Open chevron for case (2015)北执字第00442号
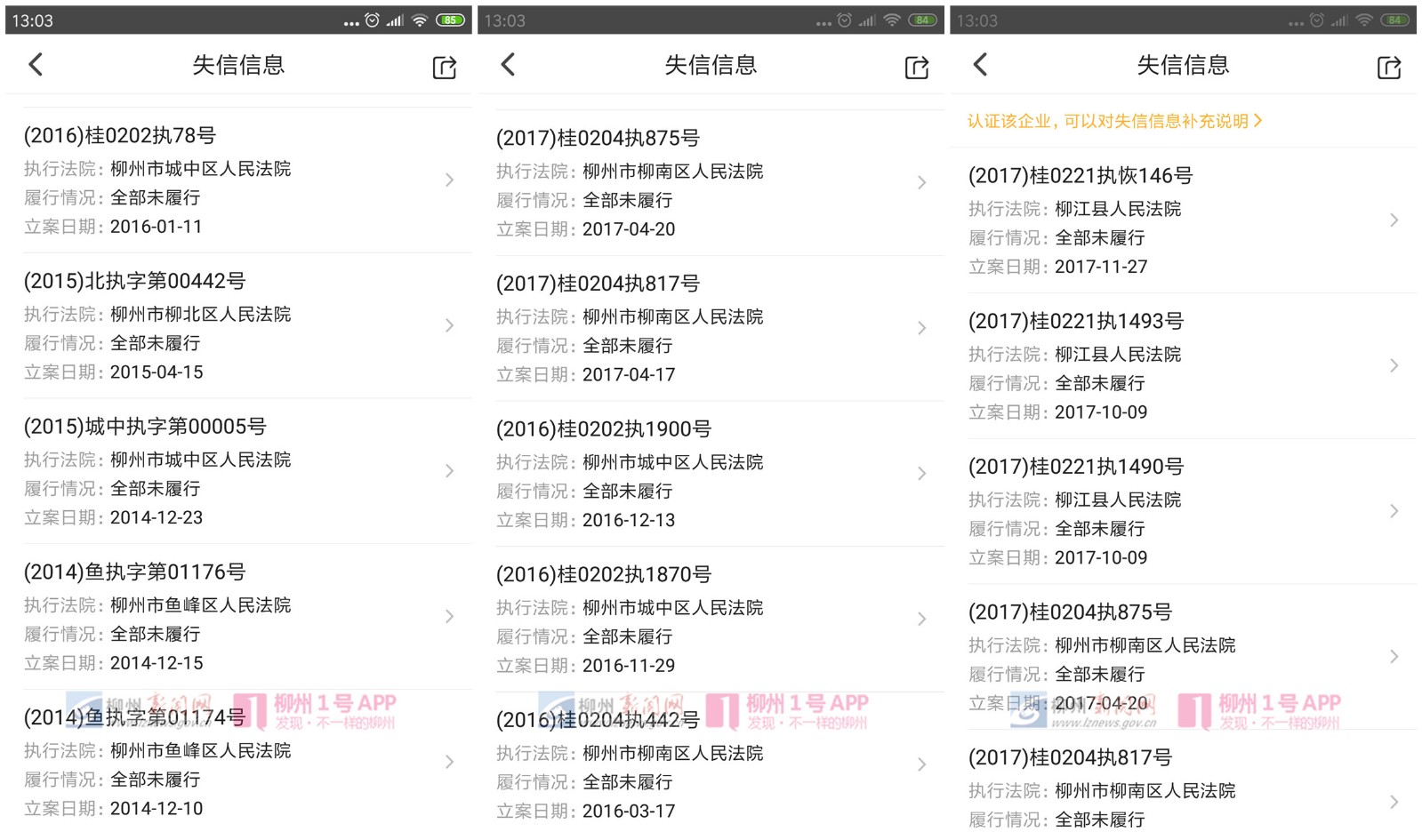This screenshot has width=1422, height=840. 450,325
